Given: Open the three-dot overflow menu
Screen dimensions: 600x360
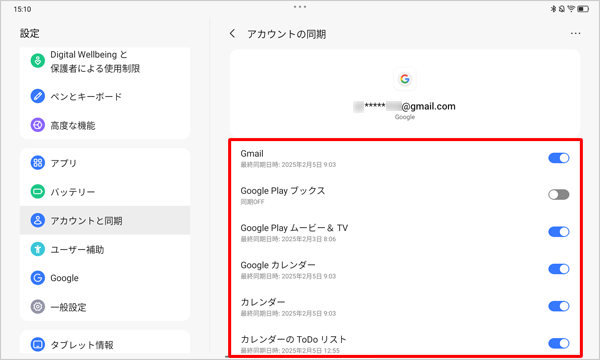Looking at the screenshot, I should click(575, 34).
